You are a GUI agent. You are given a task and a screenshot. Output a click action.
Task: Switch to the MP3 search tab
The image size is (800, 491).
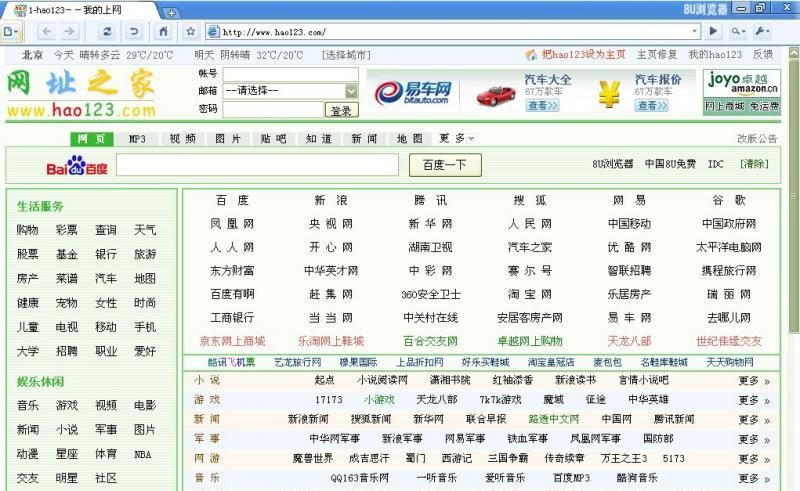click(137, 139)
